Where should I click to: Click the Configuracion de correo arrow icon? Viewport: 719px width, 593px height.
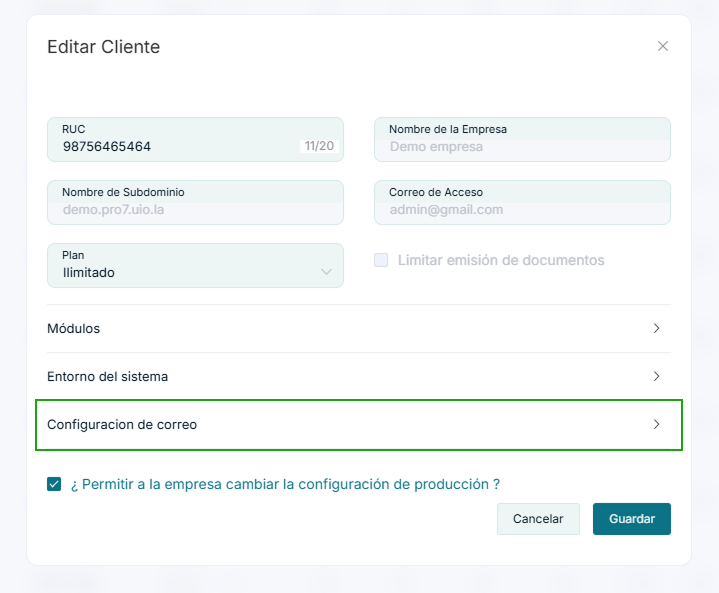pos(656,424)
